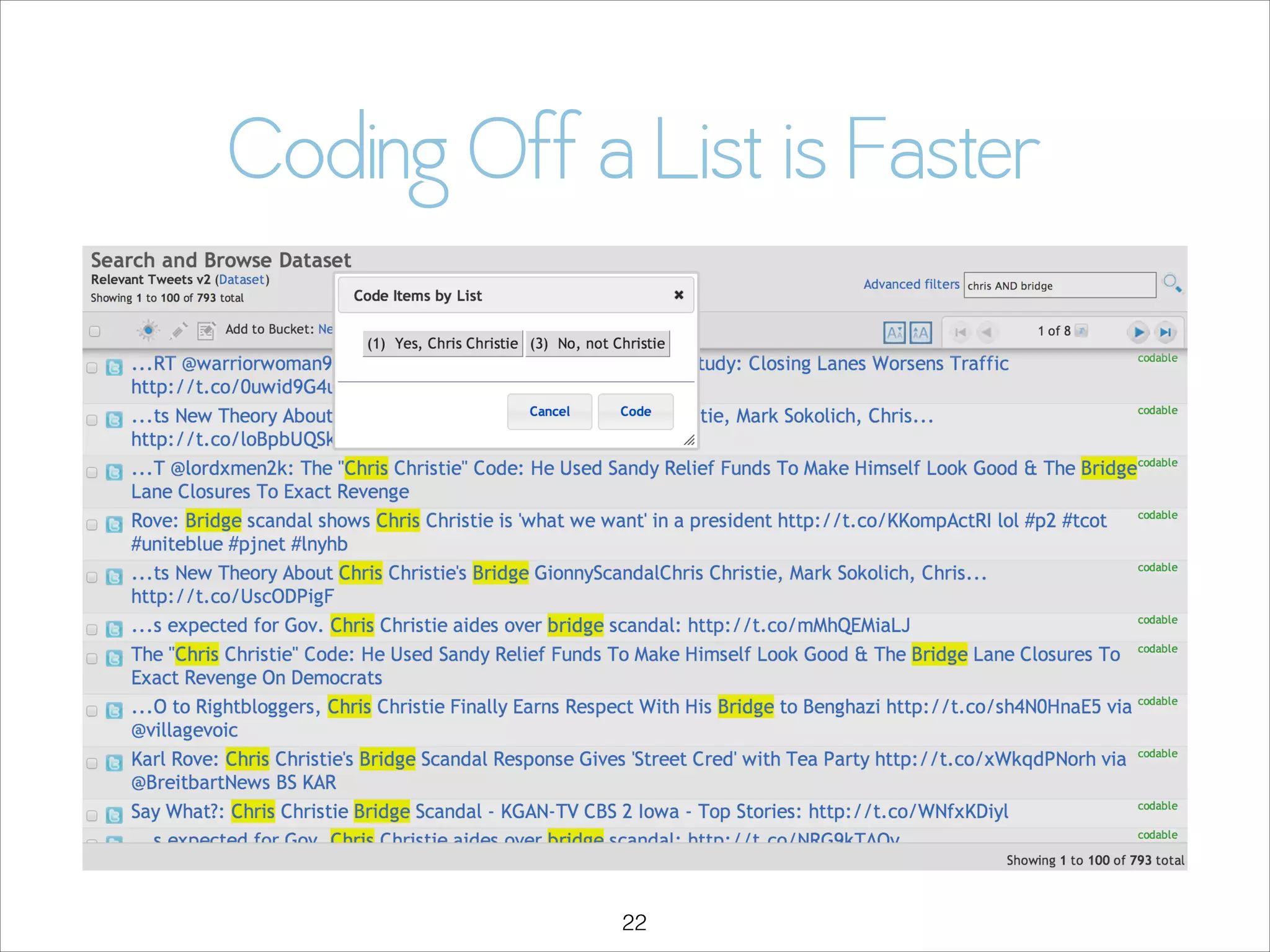Screen dimensions: 1270x952
Task: Open the Advanced filters link
Action: [911, 284]
